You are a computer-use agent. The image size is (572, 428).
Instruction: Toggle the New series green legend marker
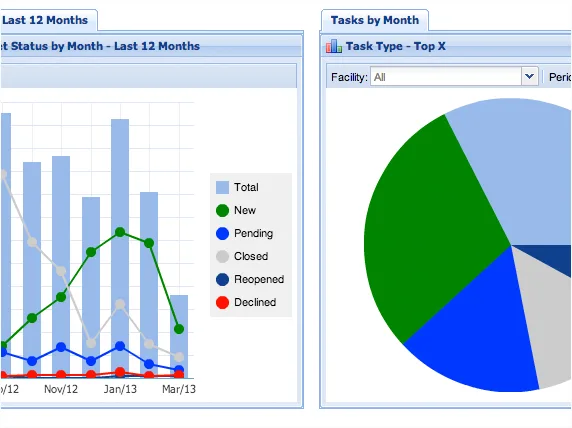[222, 210]
